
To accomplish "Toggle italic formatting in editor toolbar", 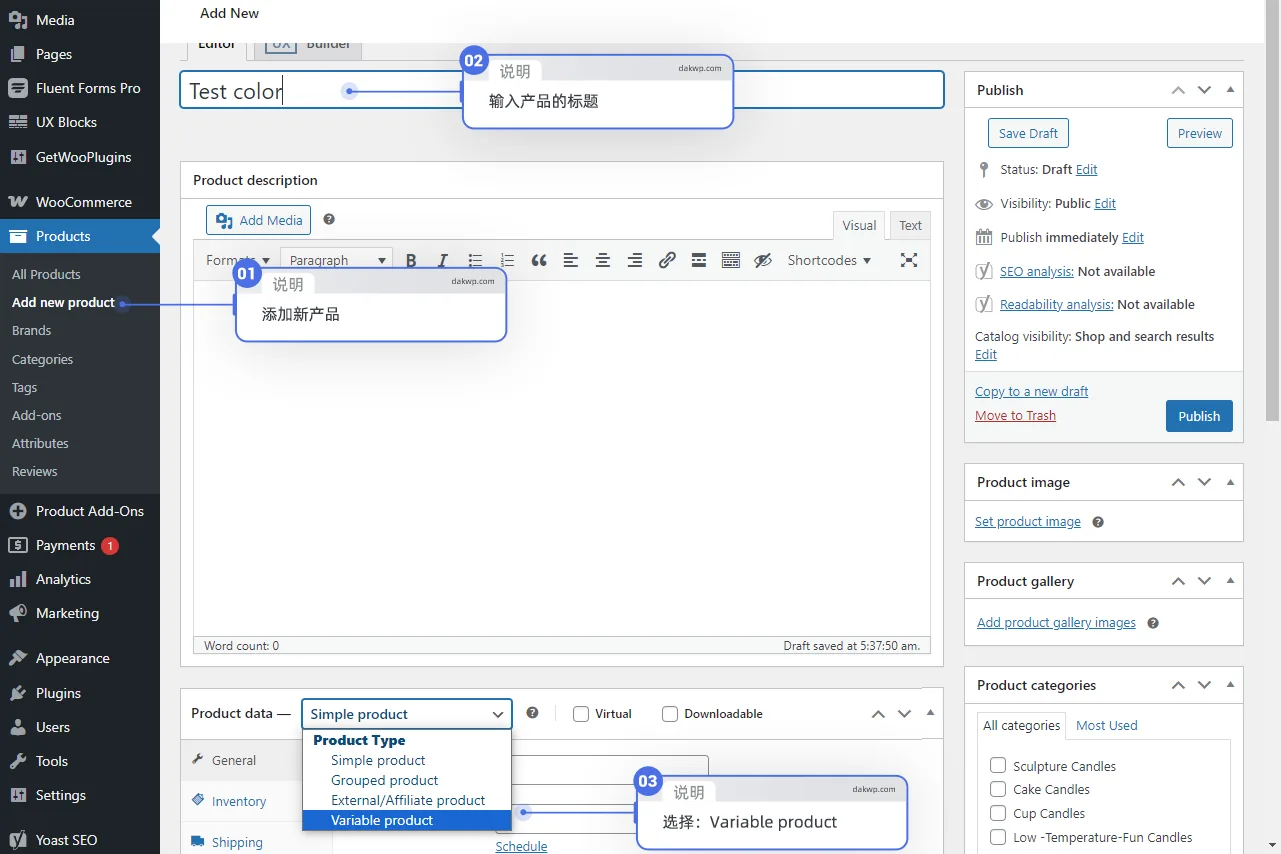I will pos(443,260).
